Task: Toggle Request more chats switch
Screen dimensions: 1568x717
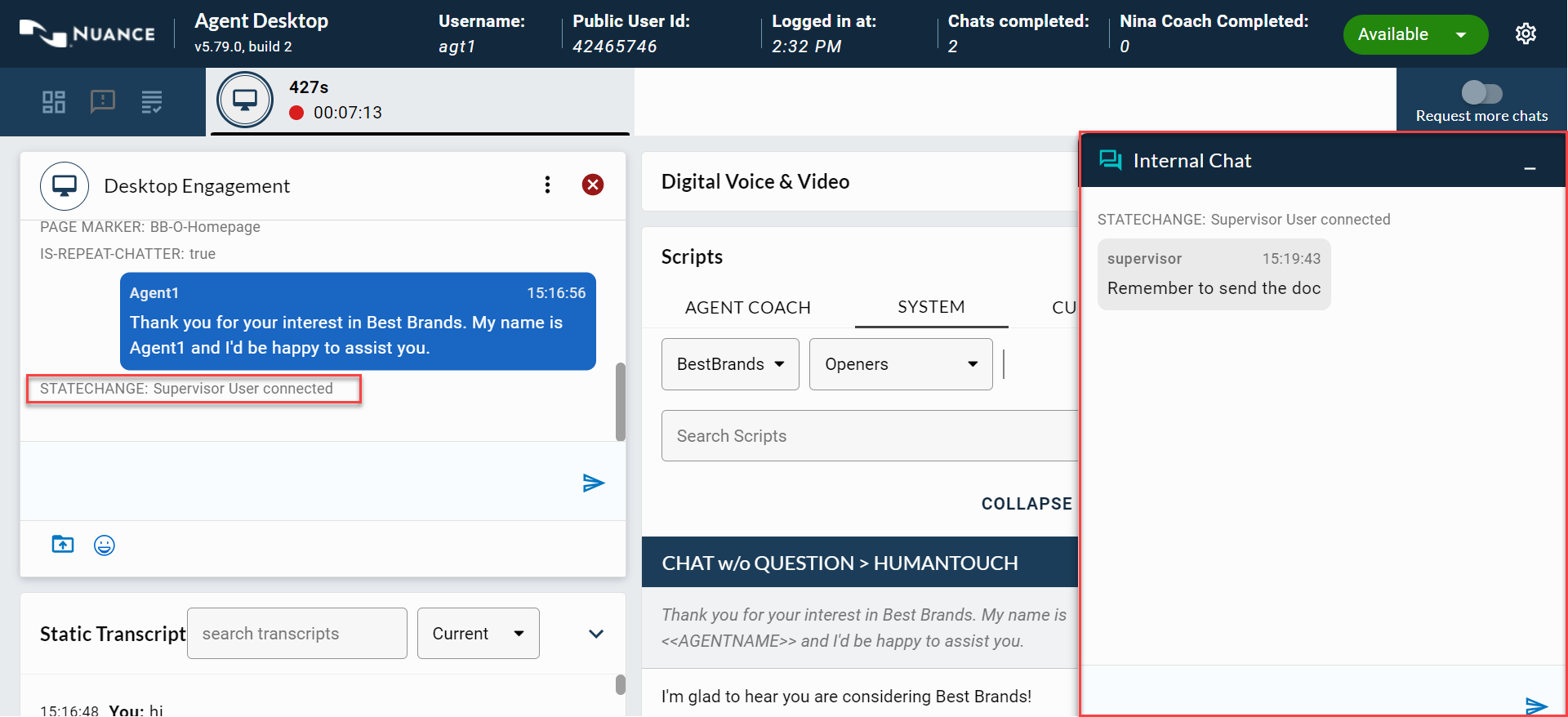Action: [1481, 93]
